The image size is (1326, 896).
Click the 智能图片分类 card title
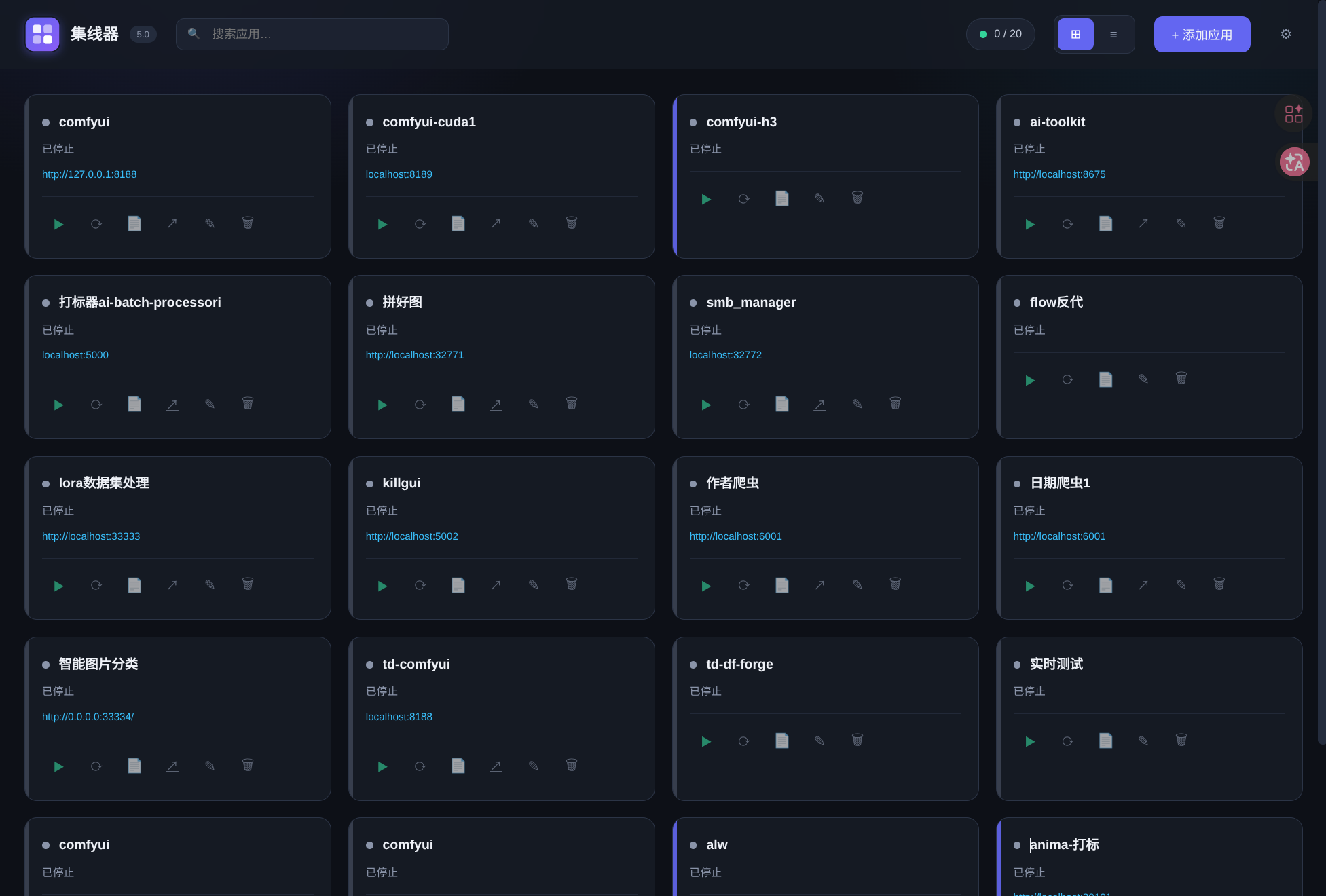[98, 664]
